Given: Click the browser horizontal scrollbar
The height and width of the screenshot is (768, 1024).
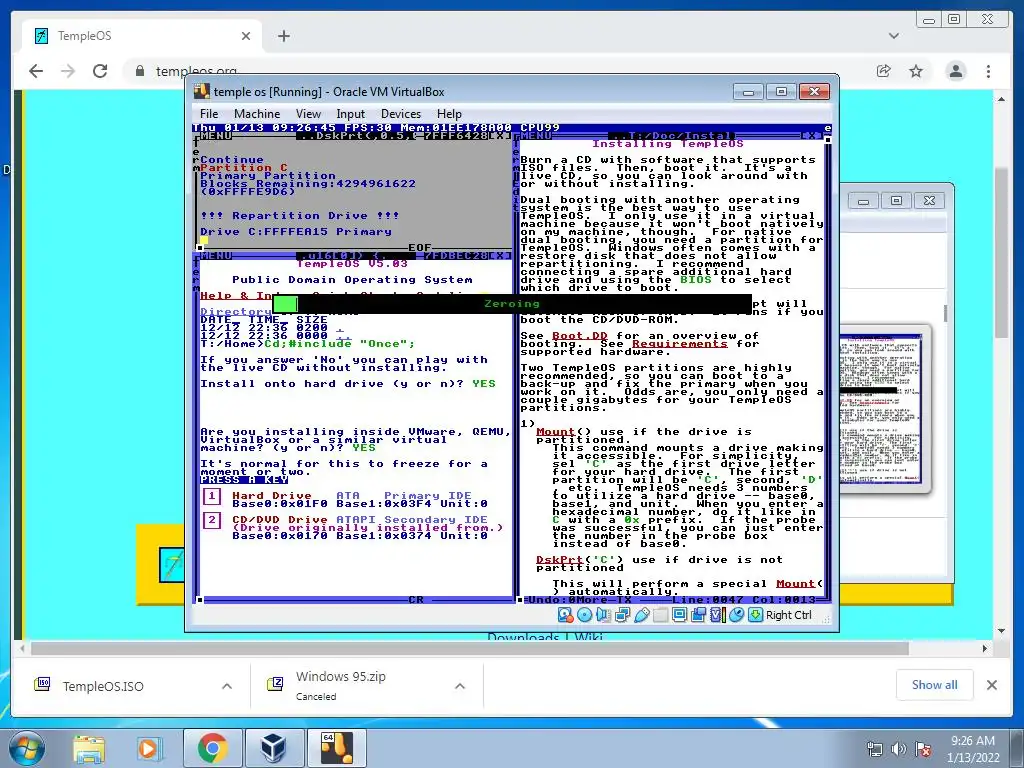Looking at the screenshot, I should 469,648.
